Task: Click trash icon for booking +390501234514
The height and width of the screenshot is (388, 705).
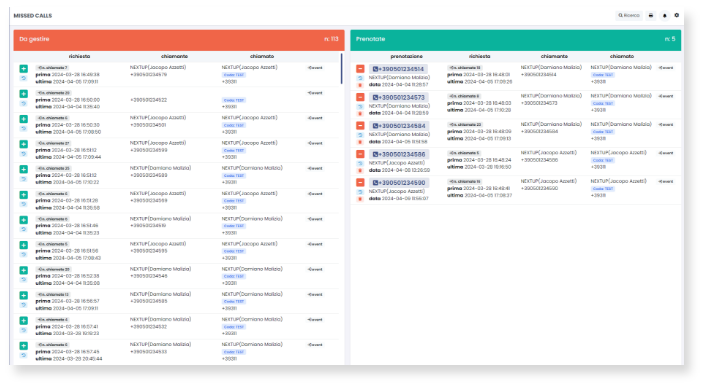Action: [x=360, y=85]
